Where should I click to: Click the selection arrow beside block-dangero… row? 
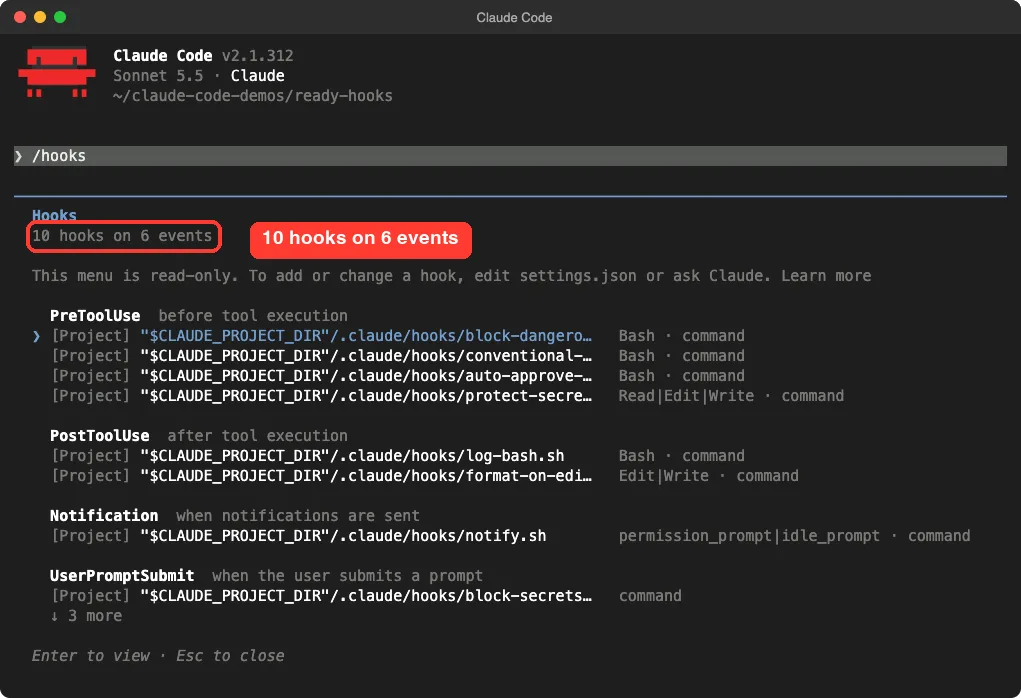tap(36, 336)
